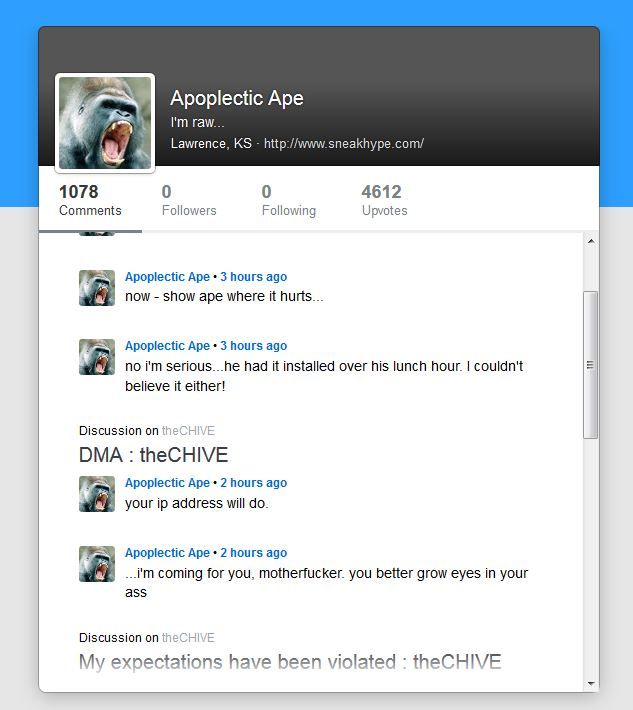Open '2 hours ago' timestamp on 'your ip address' comment
The height and width of the screenshot is (710, 633).
[254, 483]
